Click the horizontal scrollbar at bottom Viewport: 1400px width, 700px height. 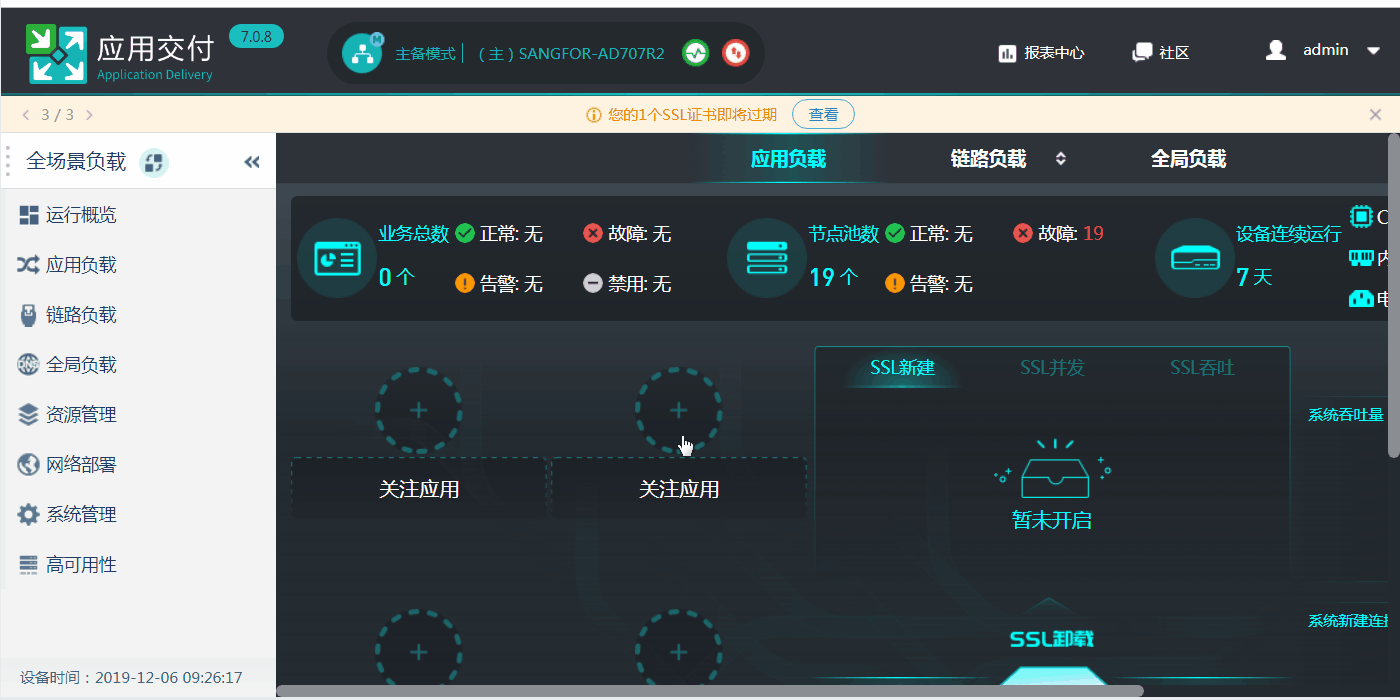(710, 690)
